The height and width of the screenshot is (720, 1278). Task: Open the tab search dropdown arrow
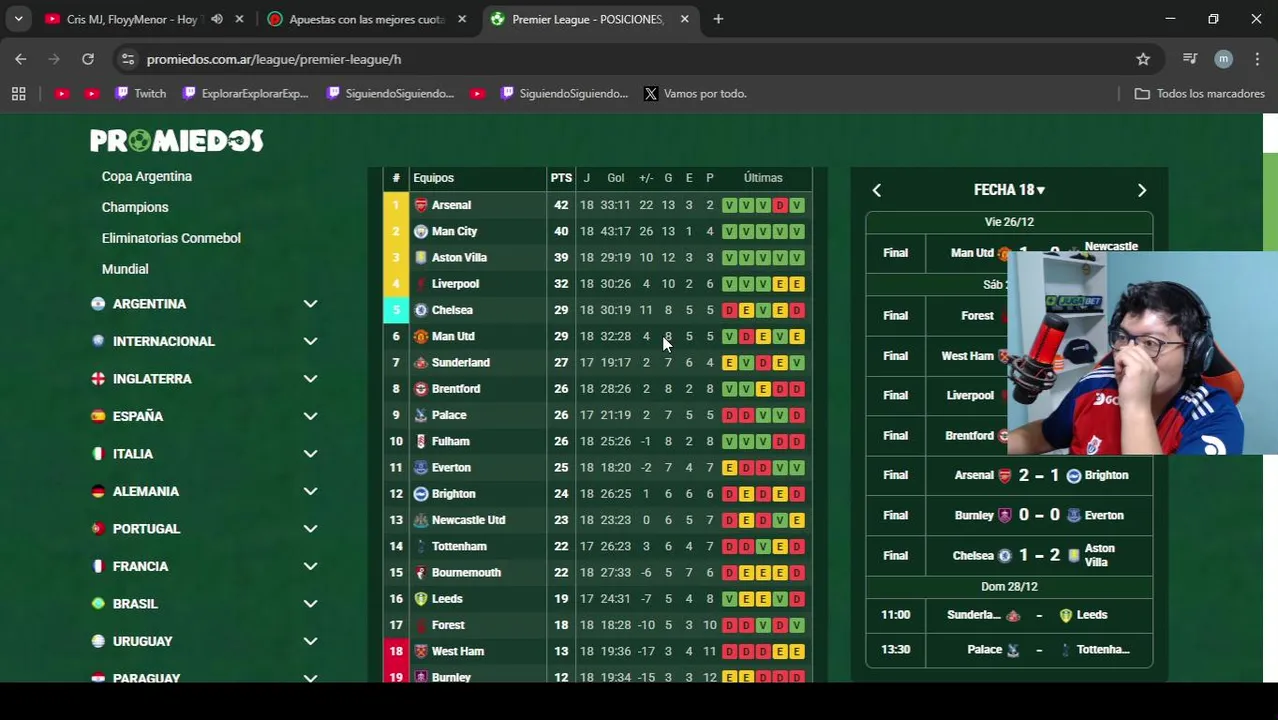pos(18,19)
